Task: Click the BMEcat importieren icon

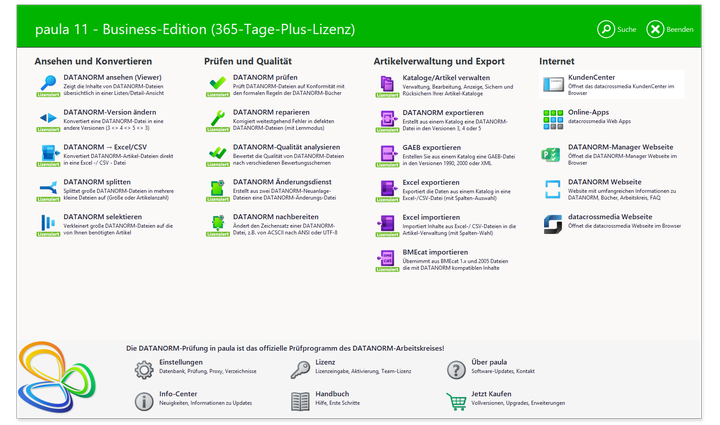Action: 387,258
